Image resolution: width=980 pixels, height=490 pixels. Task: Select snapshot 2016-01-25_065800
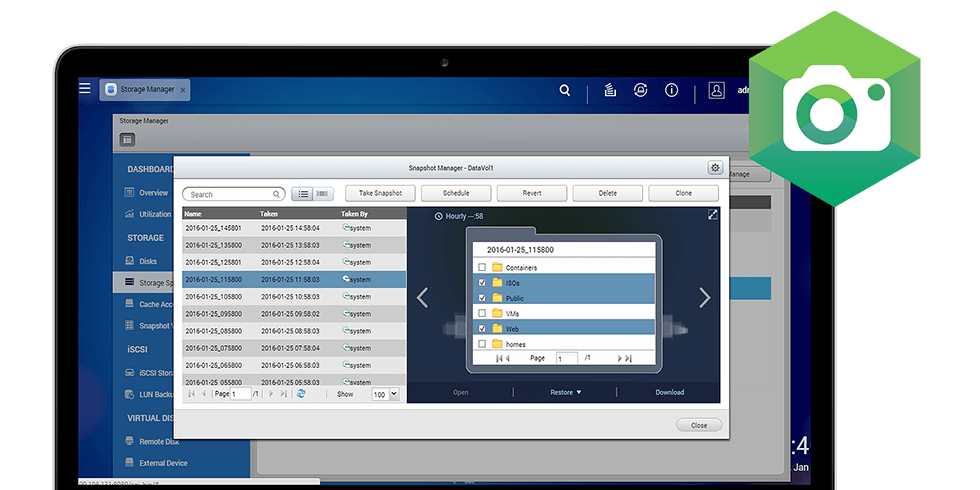click(x=294, y=365)
